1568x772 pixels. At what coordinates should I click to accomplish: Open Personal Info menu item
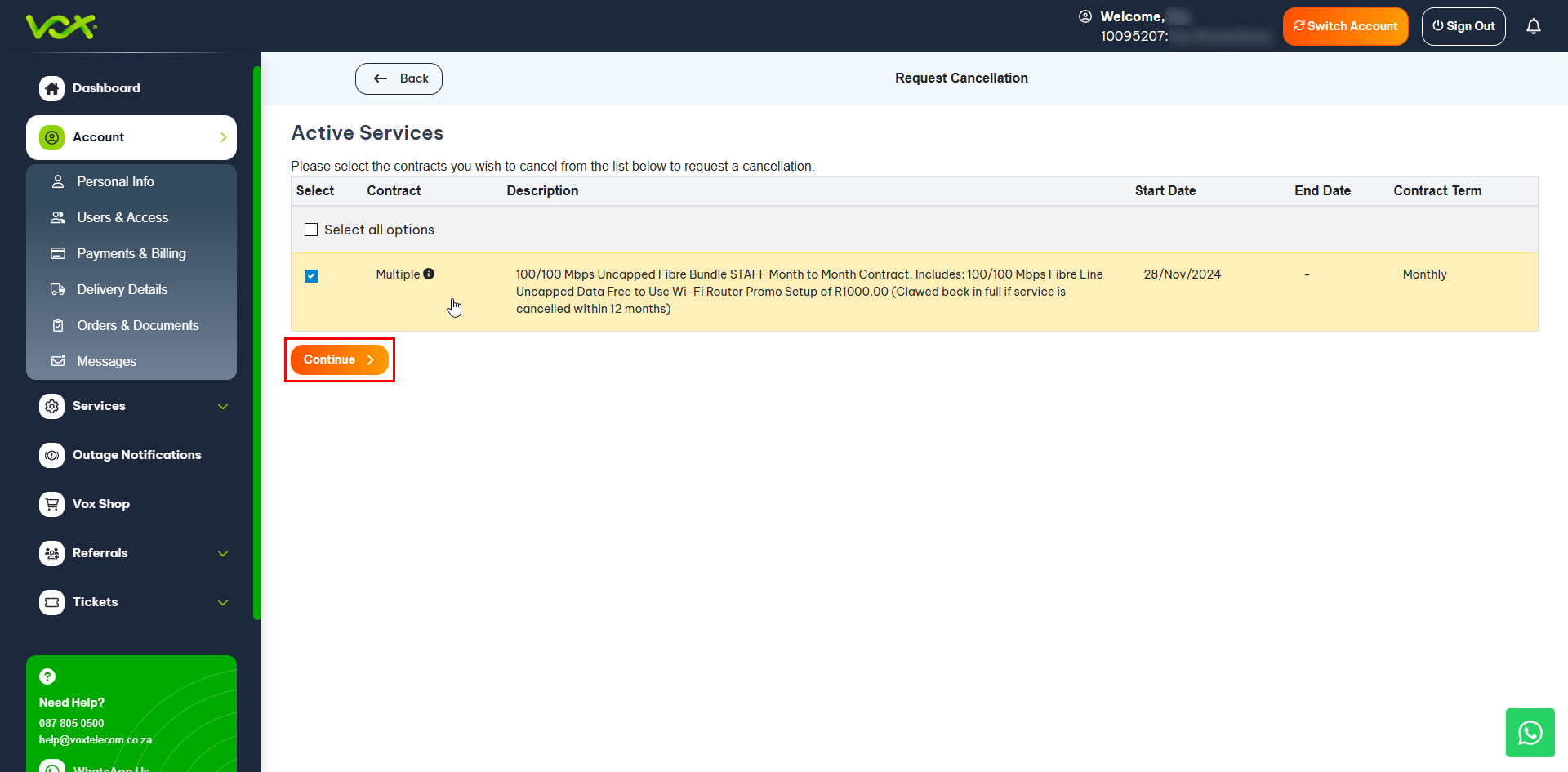[115, 181]
